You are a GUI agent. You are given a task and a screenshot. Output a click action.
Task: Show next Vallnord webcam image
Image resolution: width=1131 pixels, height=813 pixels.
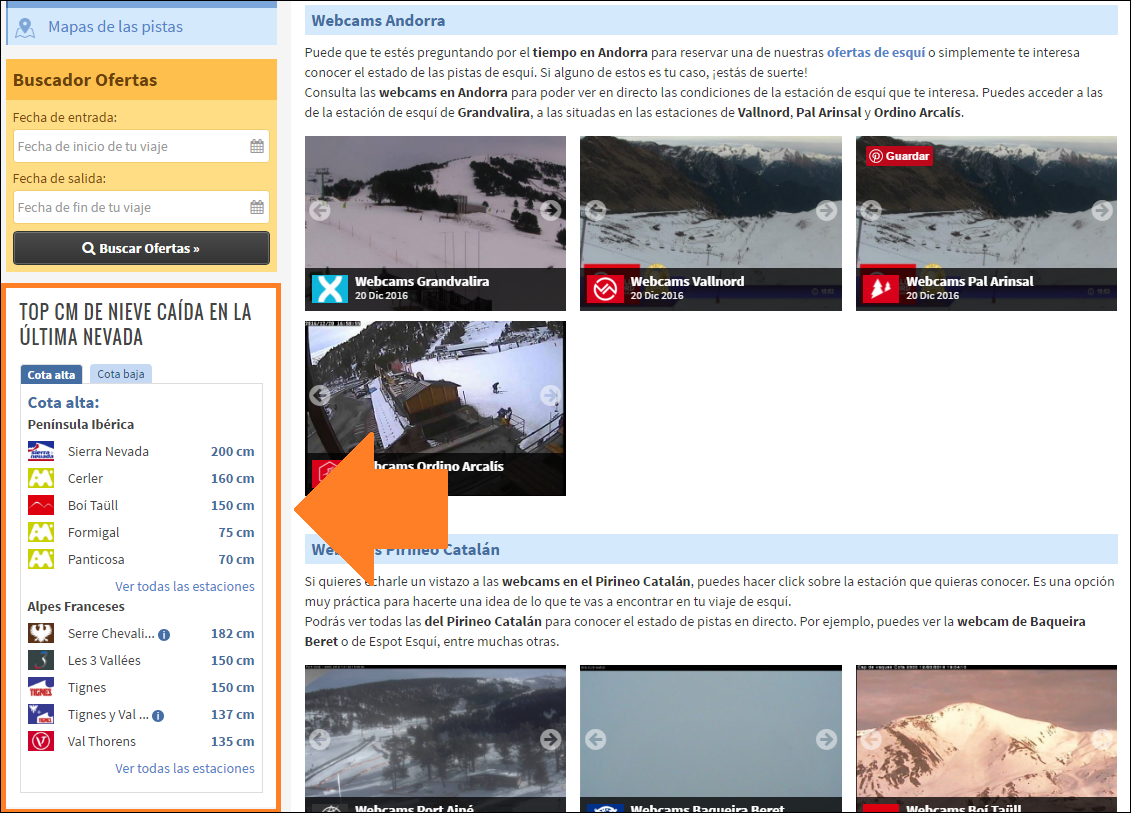[x=827, y=210]
